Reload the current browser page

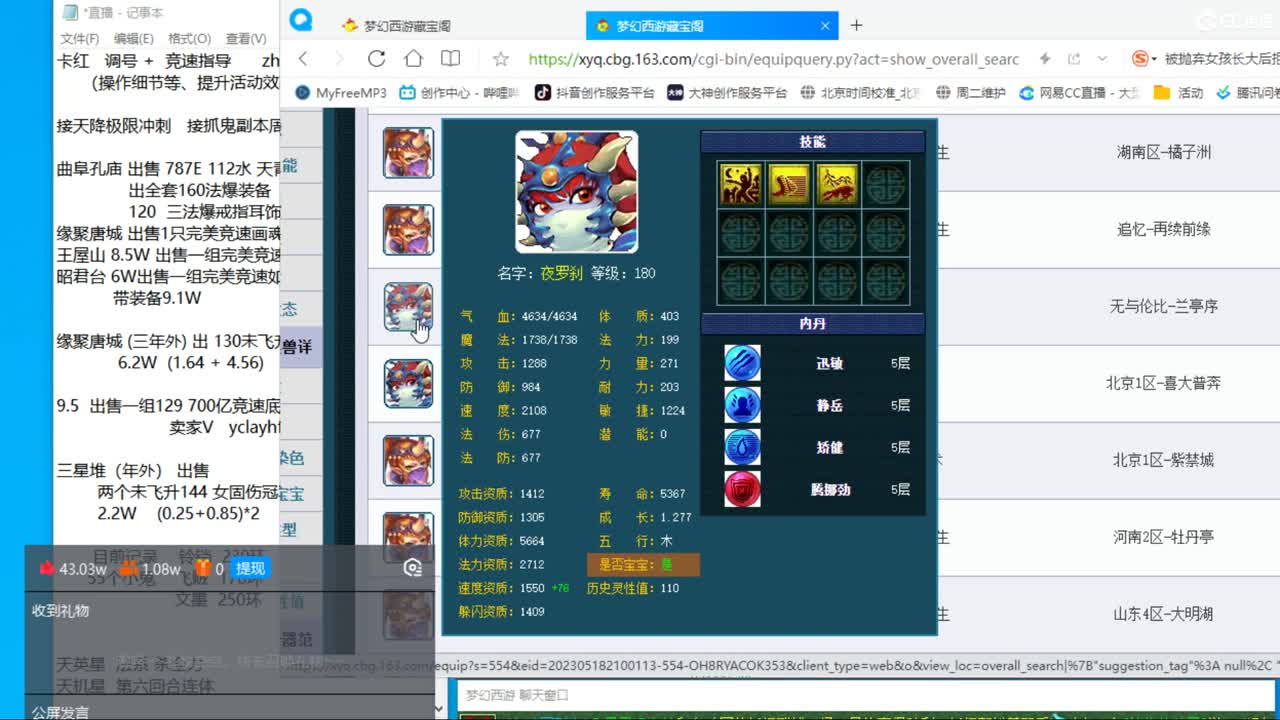pos(376,59)
